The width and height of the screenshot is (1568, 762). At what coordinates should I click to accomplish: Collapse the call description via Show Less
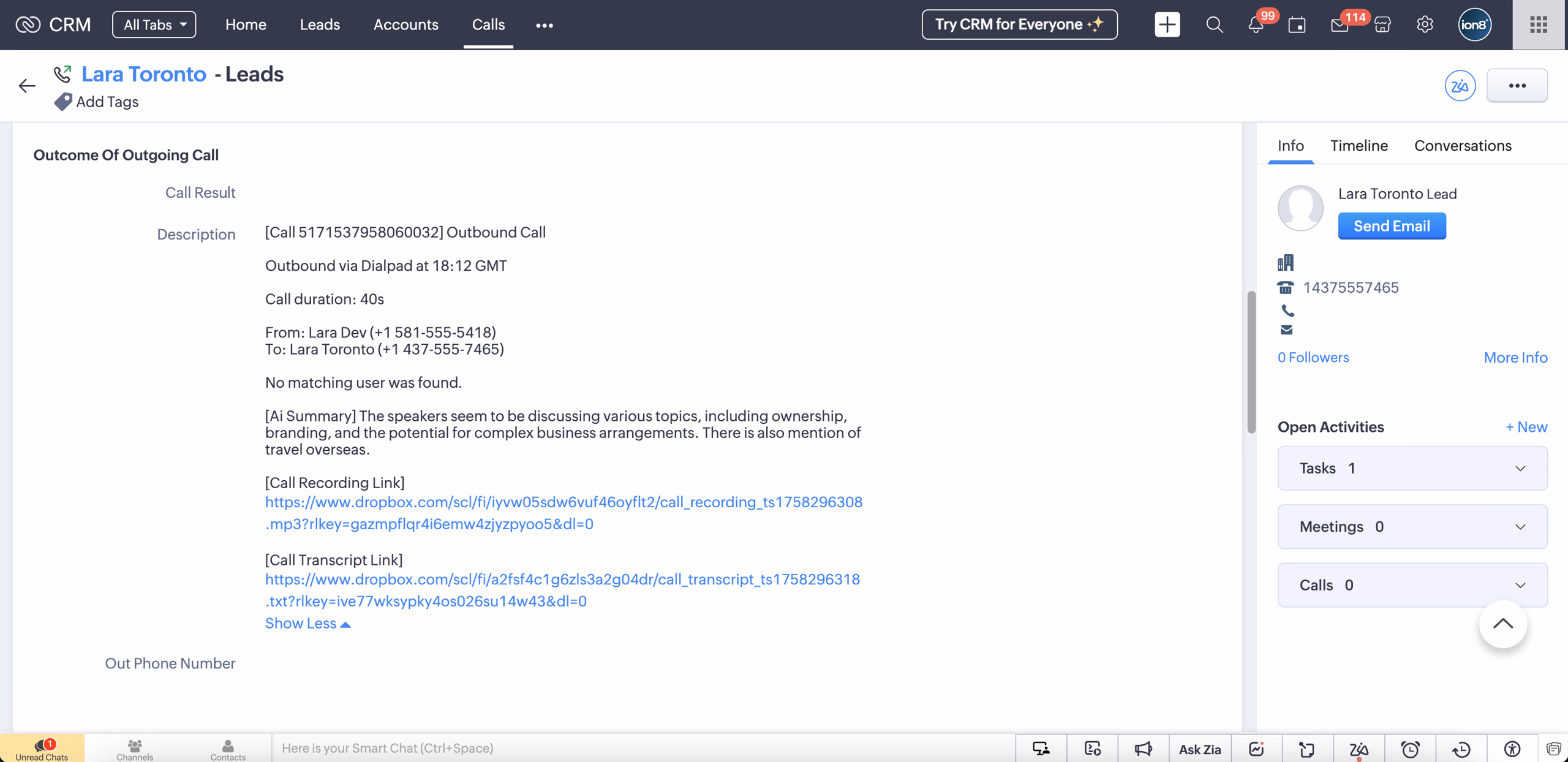(x=307, y=623)
